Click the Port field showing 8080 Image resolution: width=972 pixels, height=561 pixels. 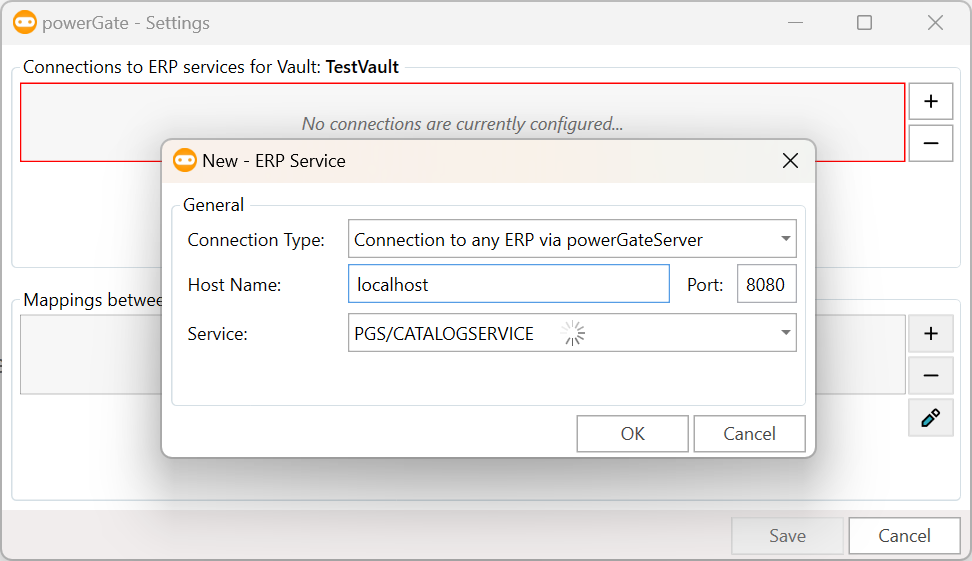[766, 284]
